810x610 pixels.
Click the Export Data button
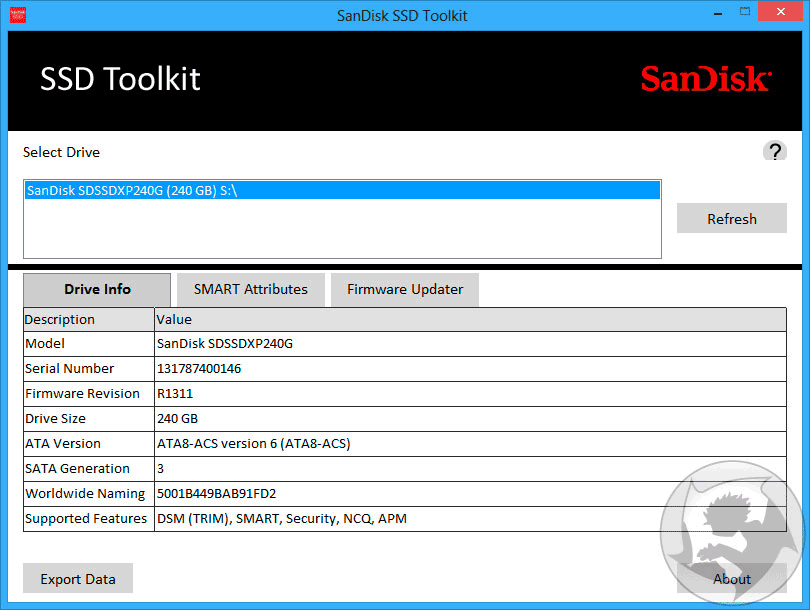[78, 579]
